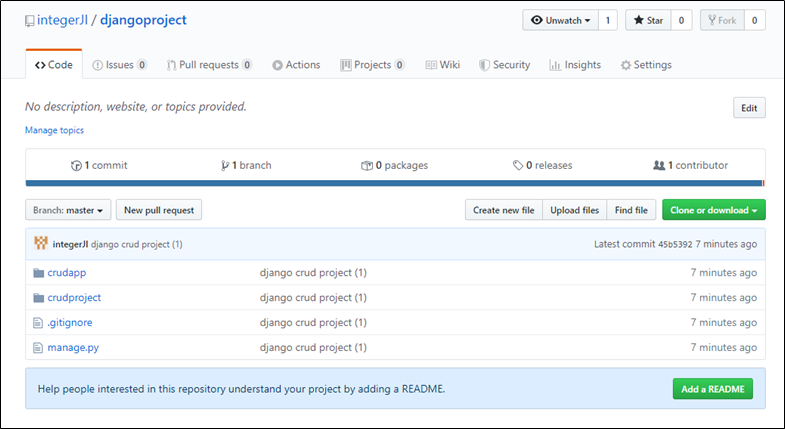Open the repository Settings tab
The width and height of the screenshot is (785, 429).
click(x=646, y=65)
